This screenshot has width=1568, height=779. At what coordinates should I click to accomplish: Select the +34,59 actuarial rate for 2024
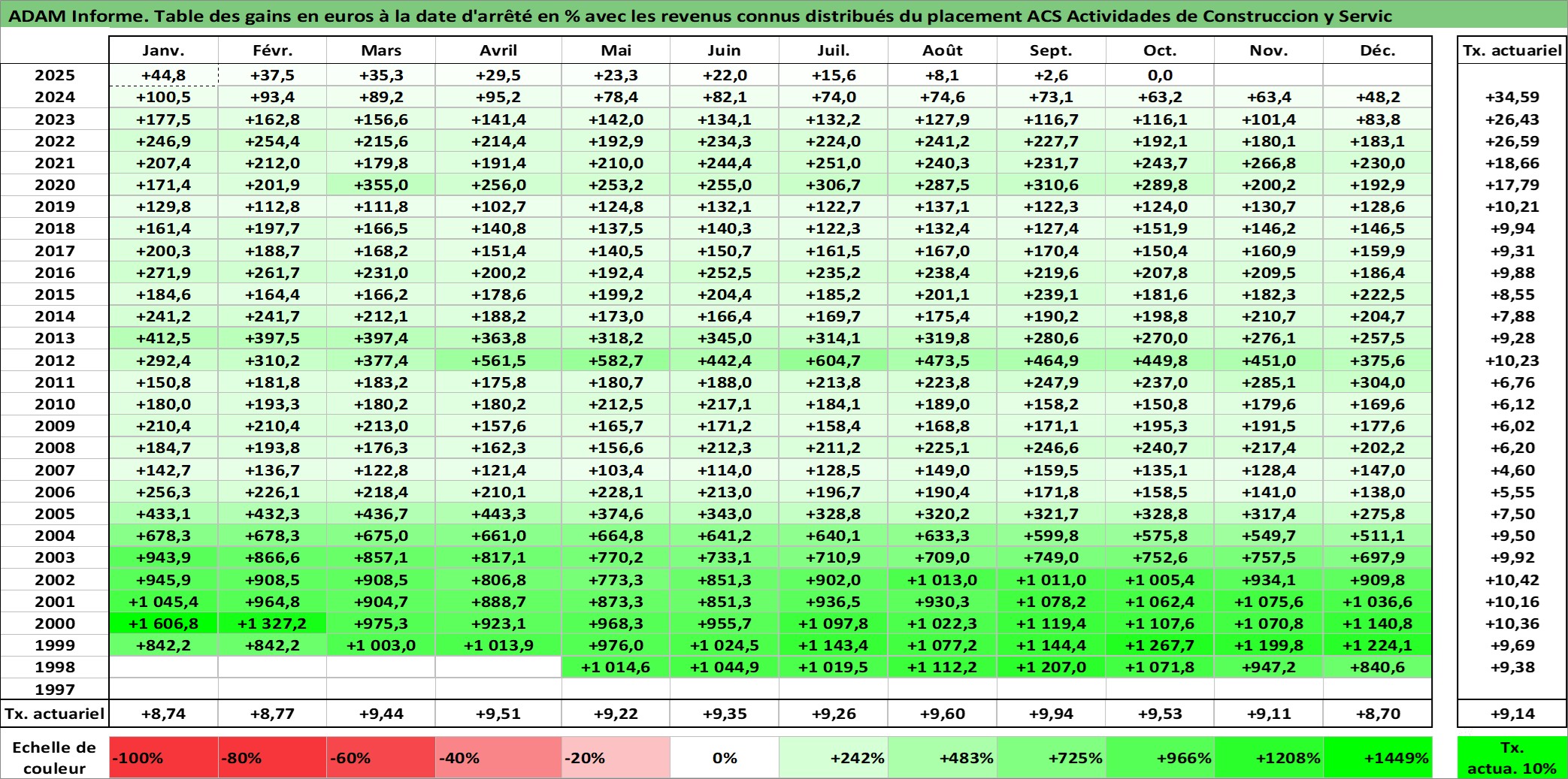(1512, 97)
